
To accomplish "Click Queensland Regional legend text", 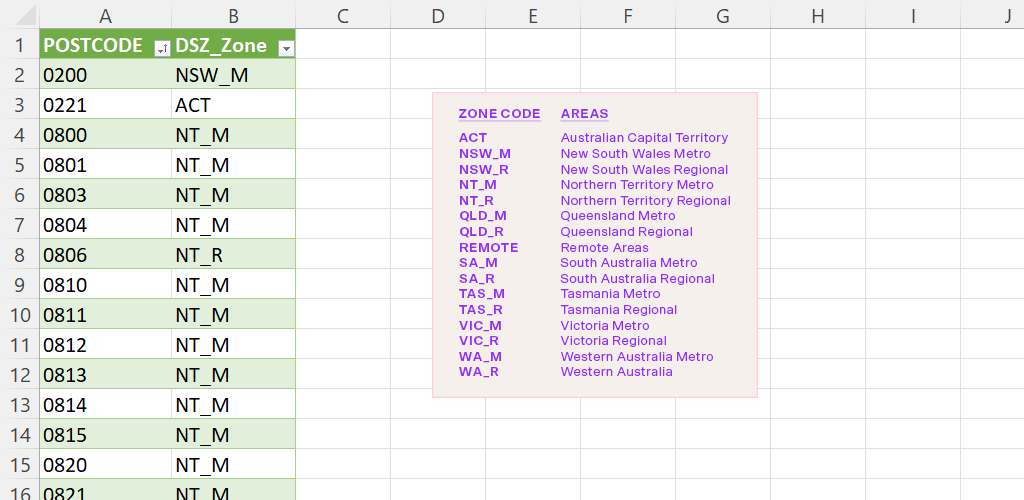I will pos(626,232).
